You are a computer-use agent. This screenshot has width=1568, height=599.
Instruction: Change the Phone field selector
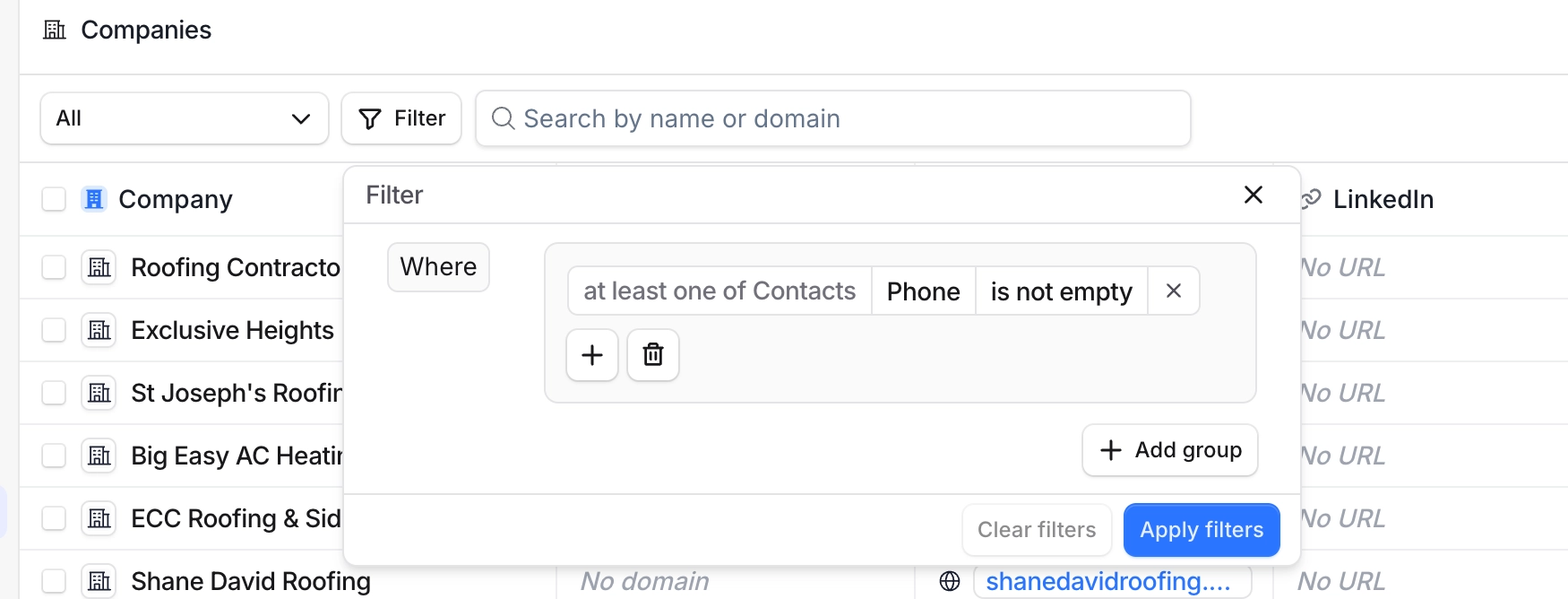click(x=923, y=291)
